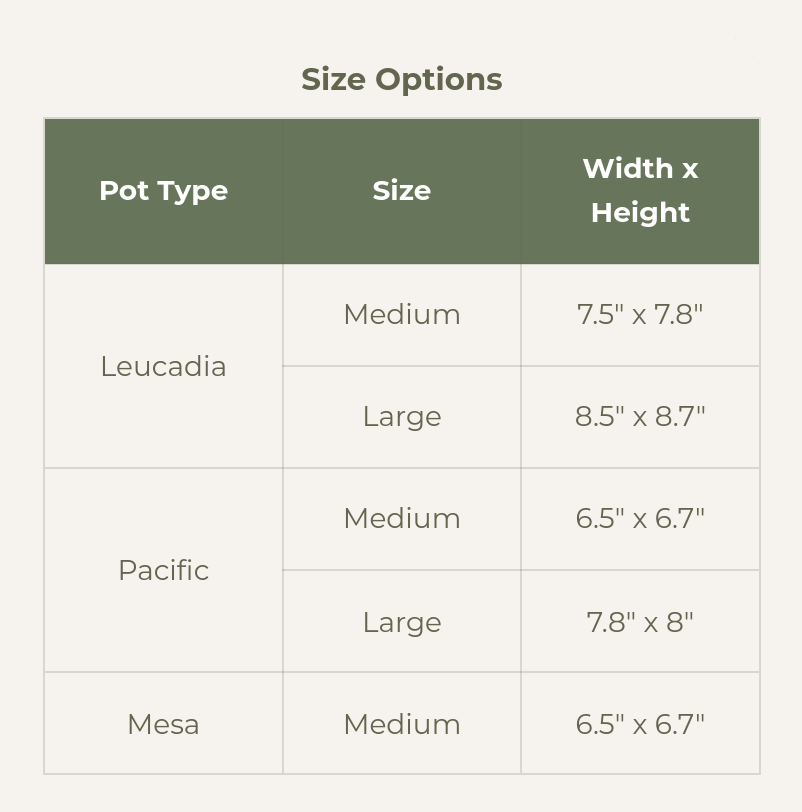This screenshot has width=802, height=812.
Task: Click the "Size Options" table title
Action: pos(401,79)
